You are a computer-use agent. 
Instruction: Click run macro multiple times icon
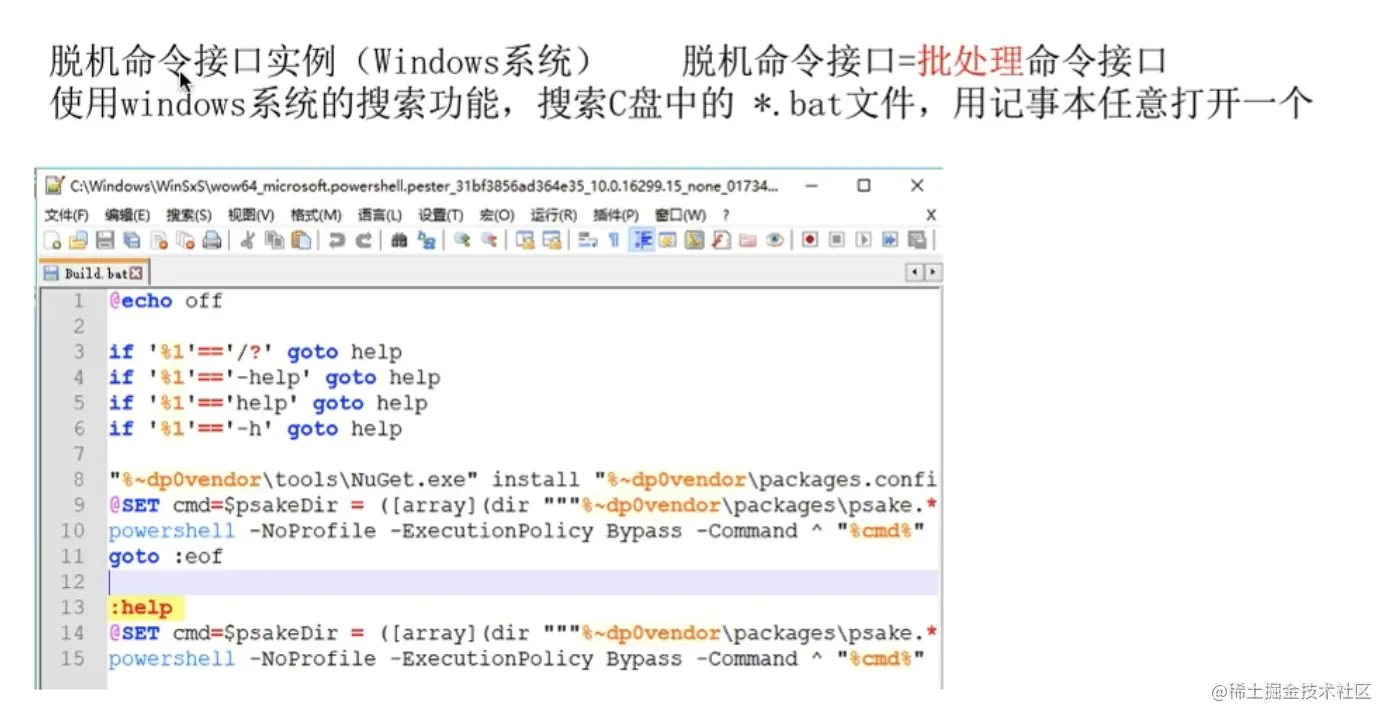[x=890, y=240]
